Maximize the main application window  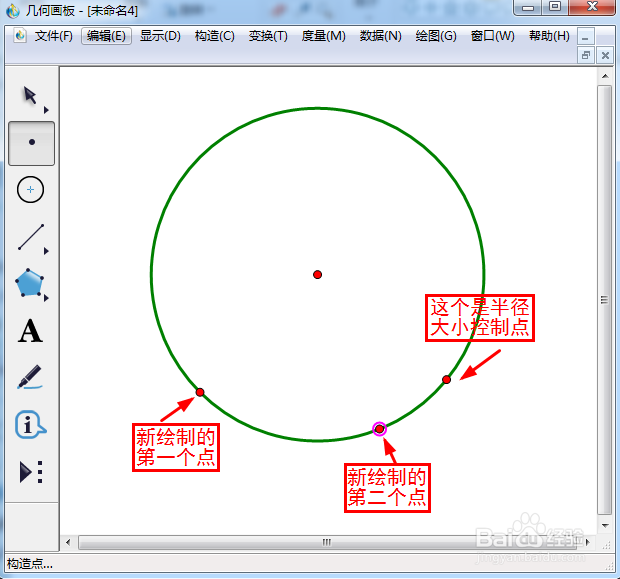point(555,7)
